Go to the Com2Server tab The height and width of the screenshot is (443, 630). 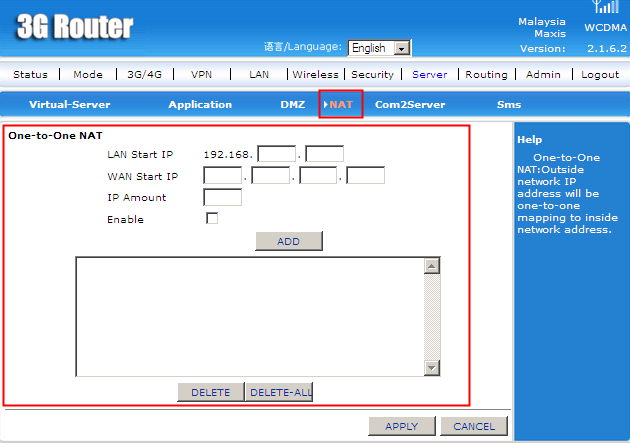(410, 104)
